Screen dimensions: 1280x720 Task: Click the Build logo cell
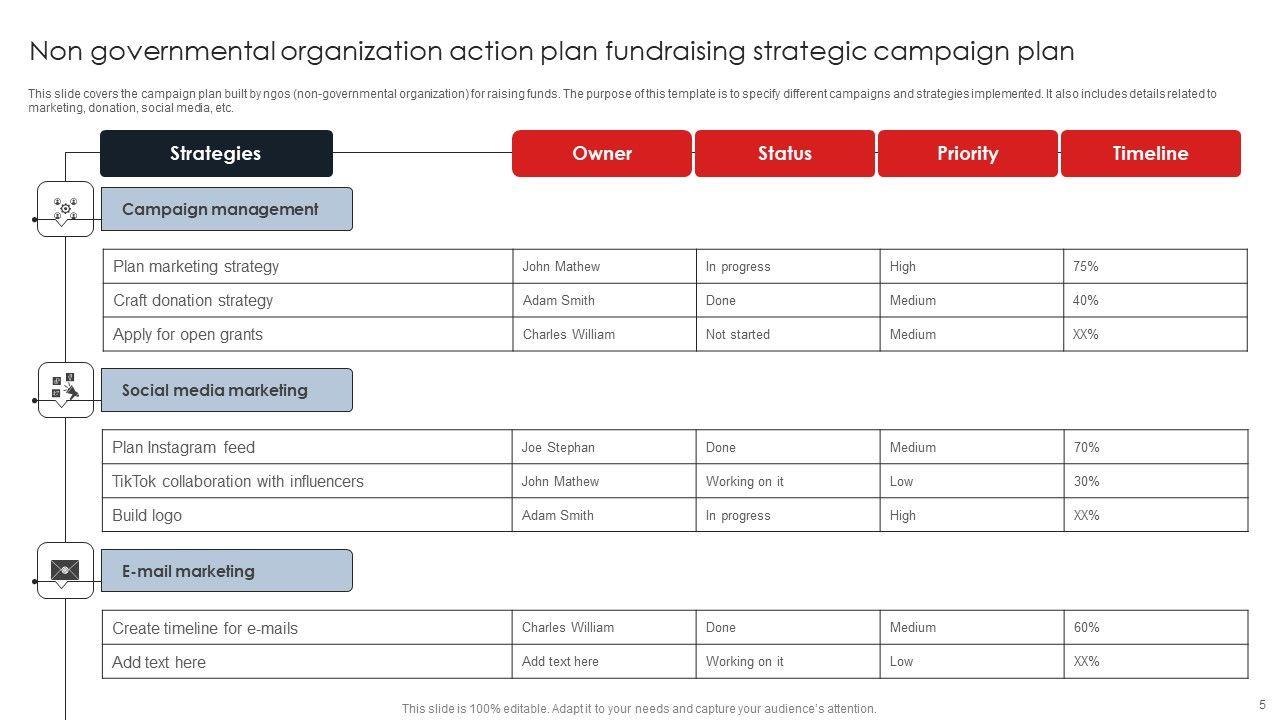pyautogui.click(x=147, y=515)
